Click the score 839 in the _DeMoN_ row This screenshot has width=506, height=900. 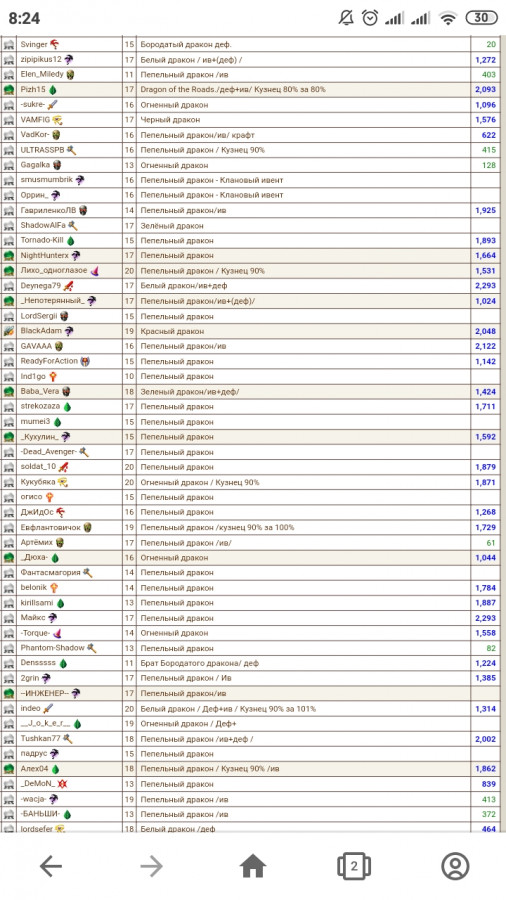(489, 784)
